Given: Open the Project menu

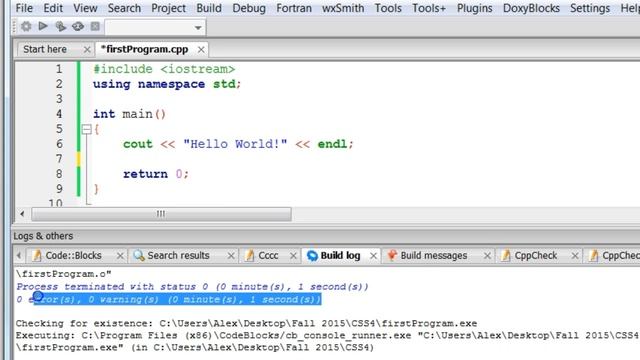Looking at the screenshot, I should point(169,8).
